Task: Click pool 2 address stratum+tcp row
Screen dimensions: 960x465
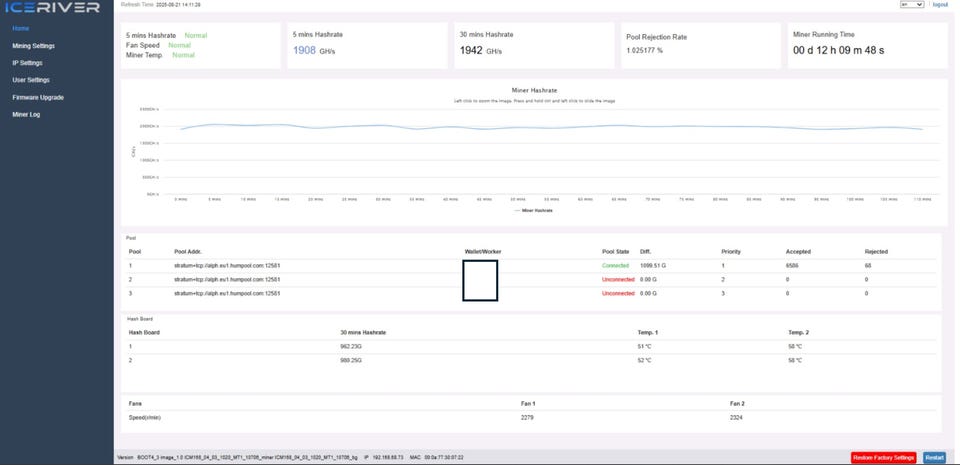Action: 227,279
